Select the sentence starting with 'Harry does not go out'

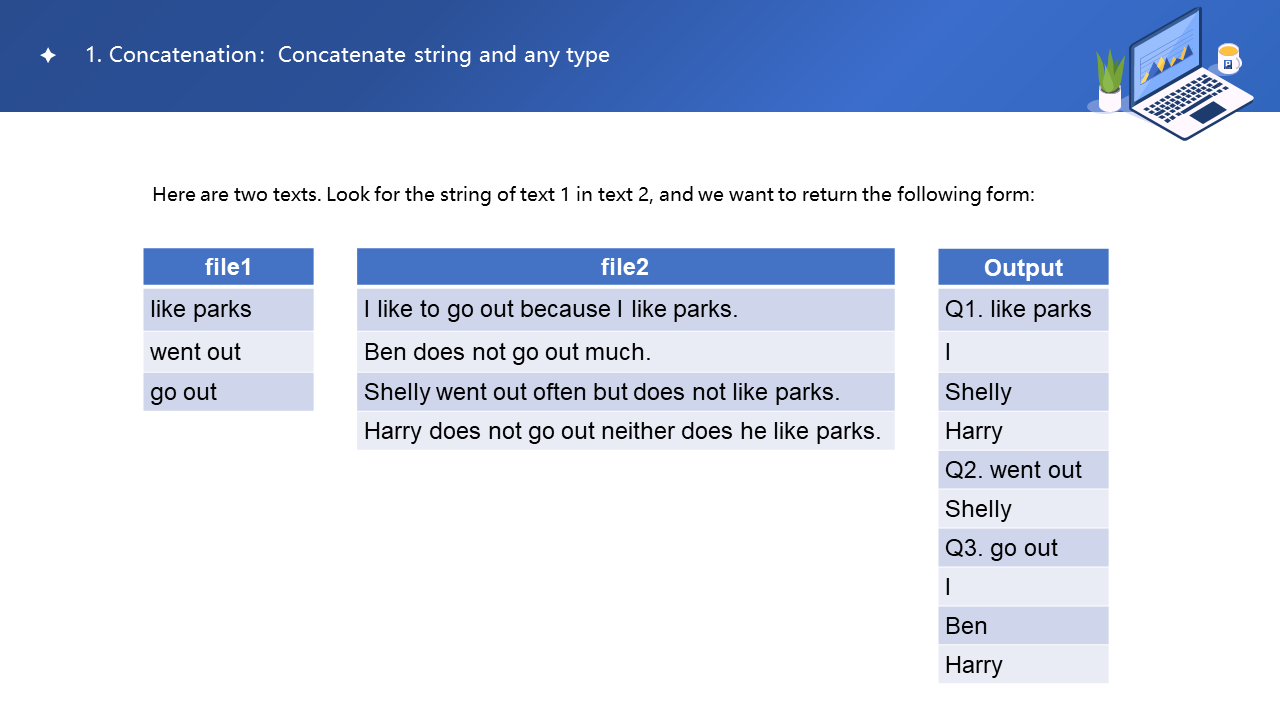point(625,431)
